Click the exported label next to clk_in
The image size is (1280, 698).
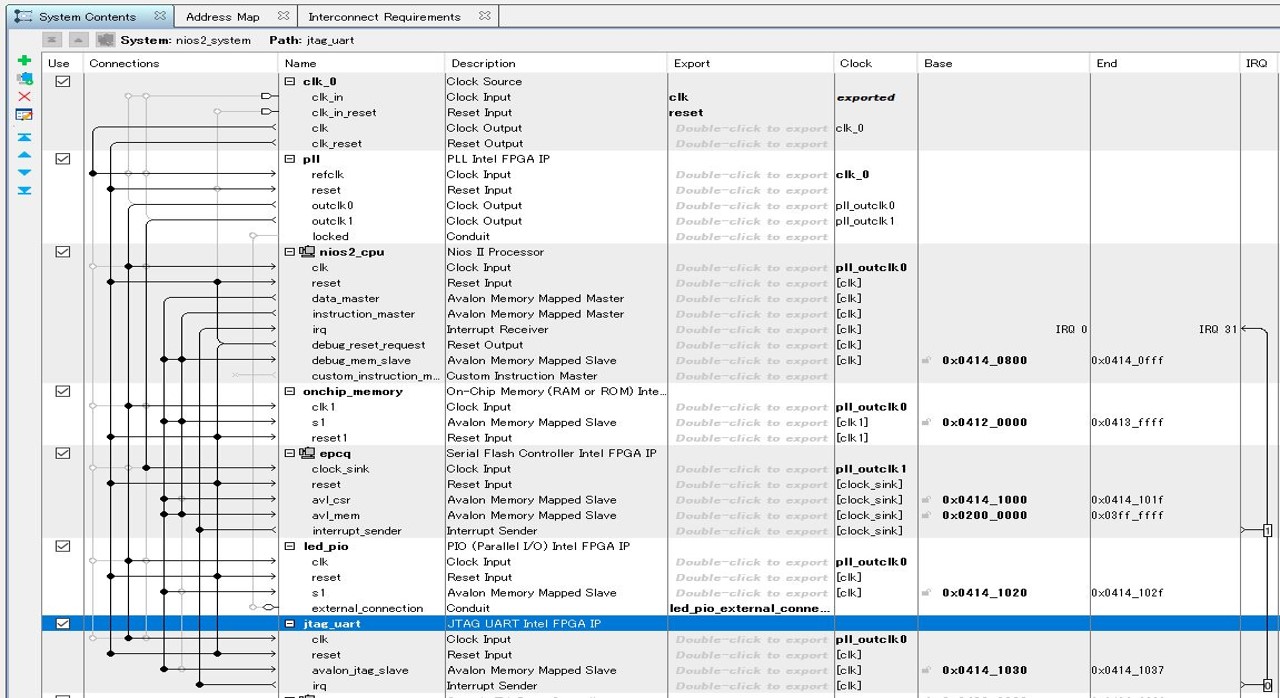(866, 97)
